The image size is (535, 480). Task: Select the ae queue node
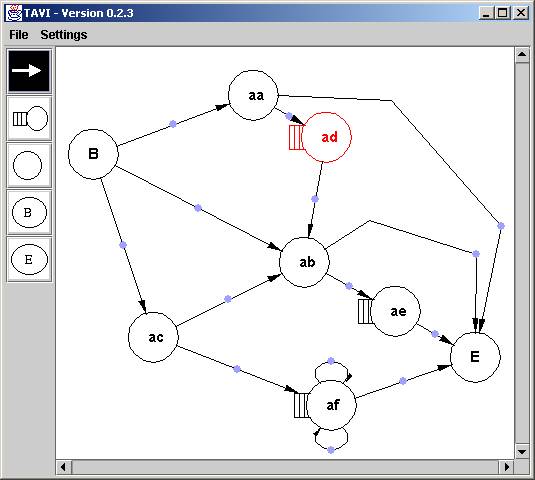point(389,311)
